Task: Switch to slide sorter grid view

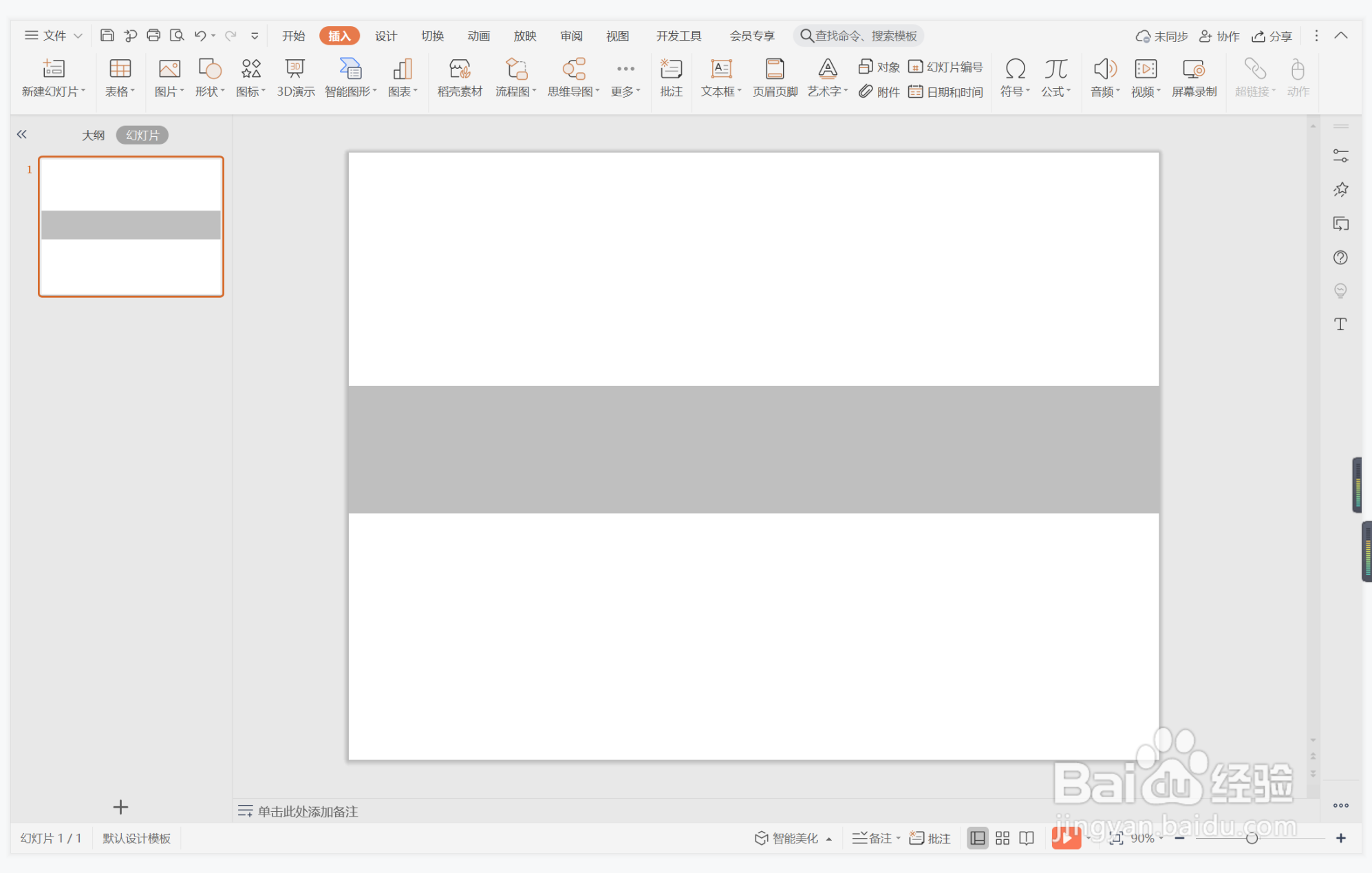Action: (1003, 838)
